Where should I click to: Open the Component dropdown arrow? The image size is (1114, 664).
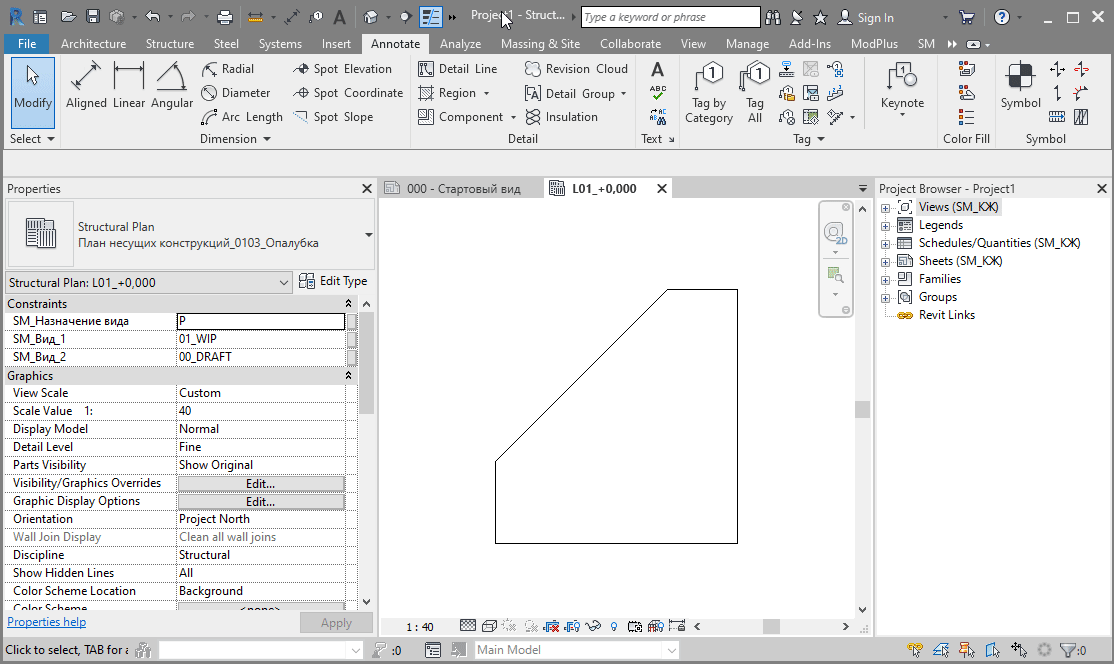[x=513, y=117]
